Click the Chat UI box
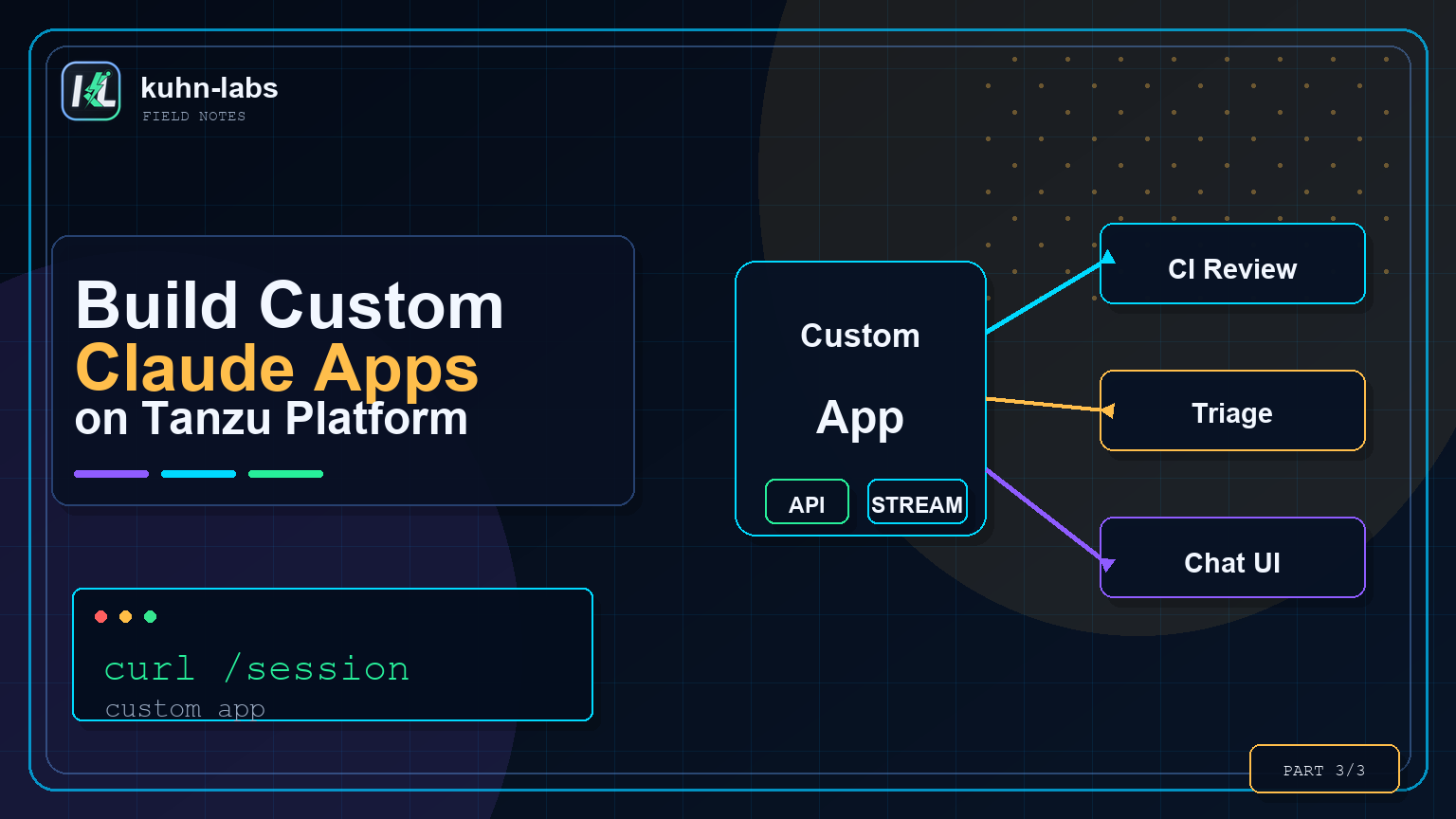The height and width of the screenshot is (819, 1456). (1232, 557)
